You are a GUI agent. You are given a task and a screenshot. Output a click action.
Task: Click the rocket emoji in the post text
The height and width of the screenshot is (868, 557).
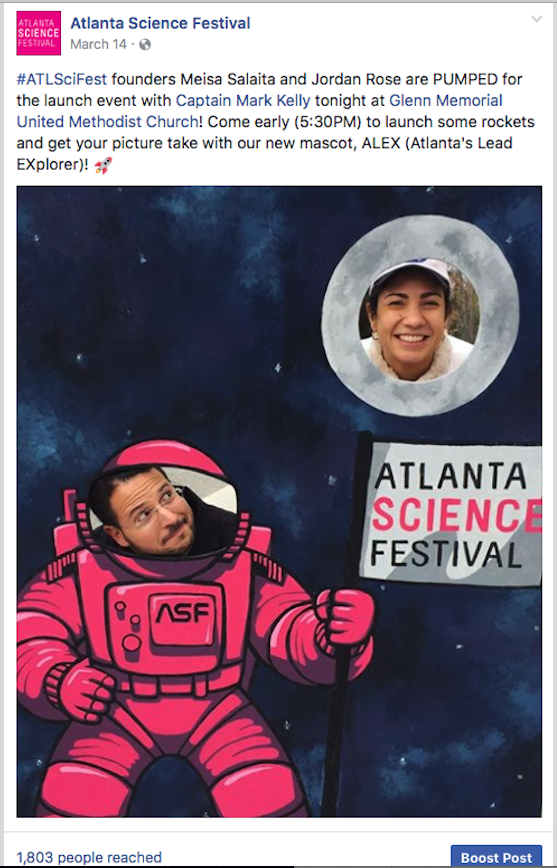pos(103,165)
